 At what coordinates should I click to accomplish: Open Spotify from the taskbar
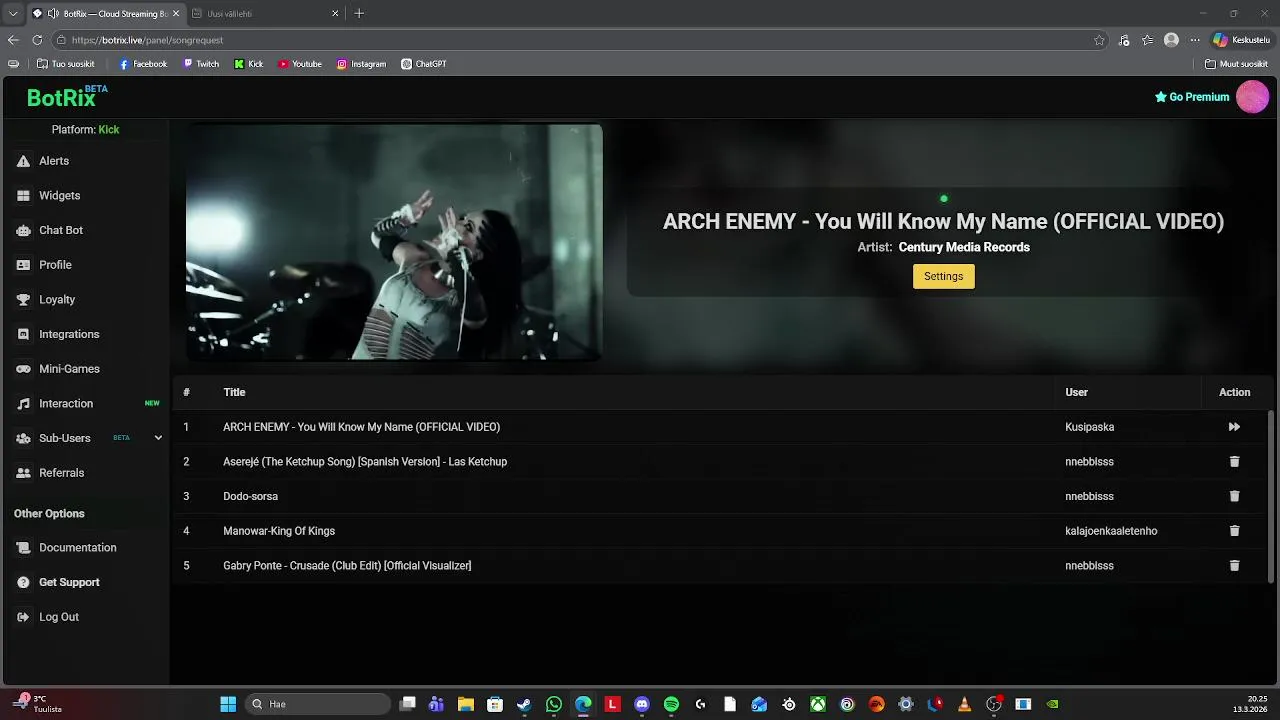(671, 704)
